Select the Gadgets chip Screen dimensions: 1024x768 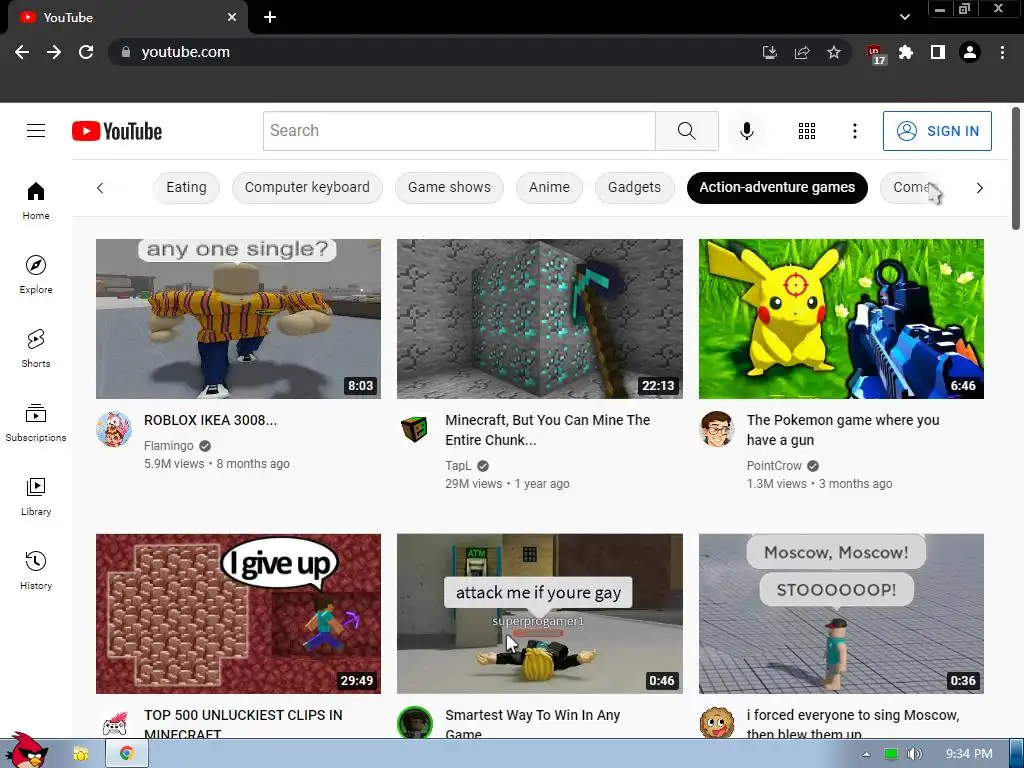pyautogui.click(x=634, y=187)
